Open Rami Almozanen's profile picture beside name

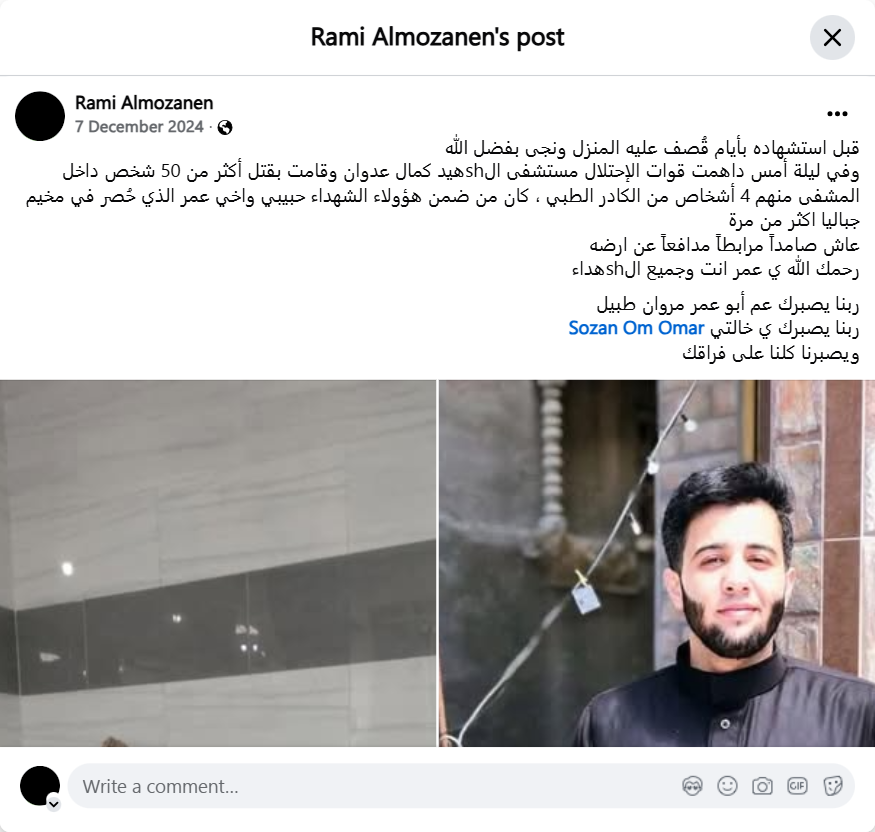tap(40, 116)
